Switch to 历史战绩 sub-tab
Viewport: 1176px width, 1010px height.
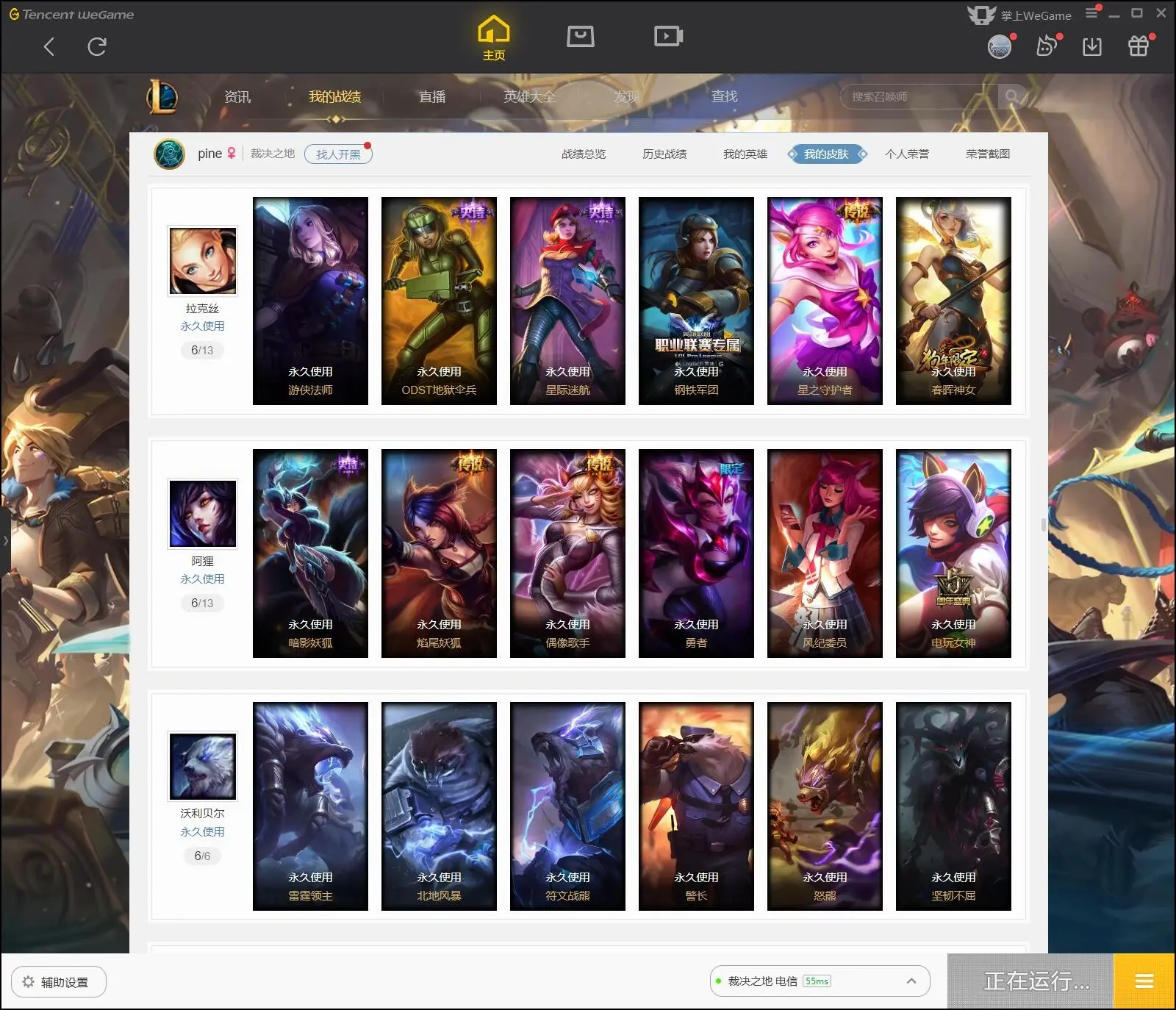coord(664,154)
